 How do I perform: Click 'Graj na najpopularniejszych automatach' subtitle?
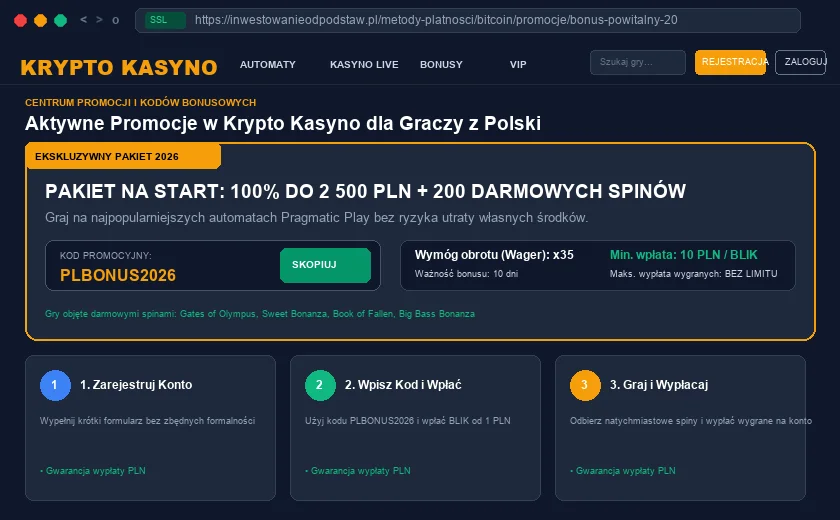pos(317,218)
